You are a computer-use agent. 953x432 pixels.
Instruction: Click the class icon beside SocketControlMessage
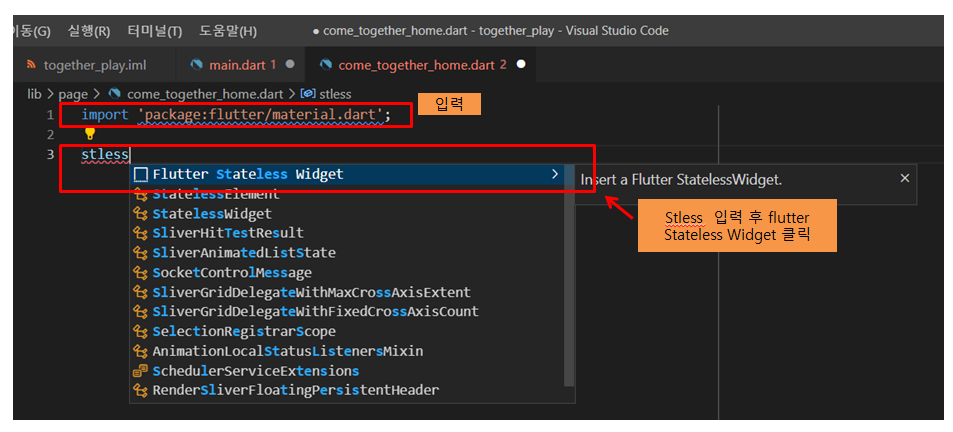141,272
